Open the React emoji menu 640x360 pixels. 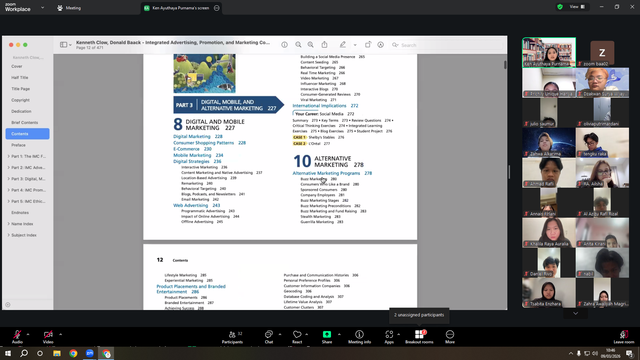(297, 337)
